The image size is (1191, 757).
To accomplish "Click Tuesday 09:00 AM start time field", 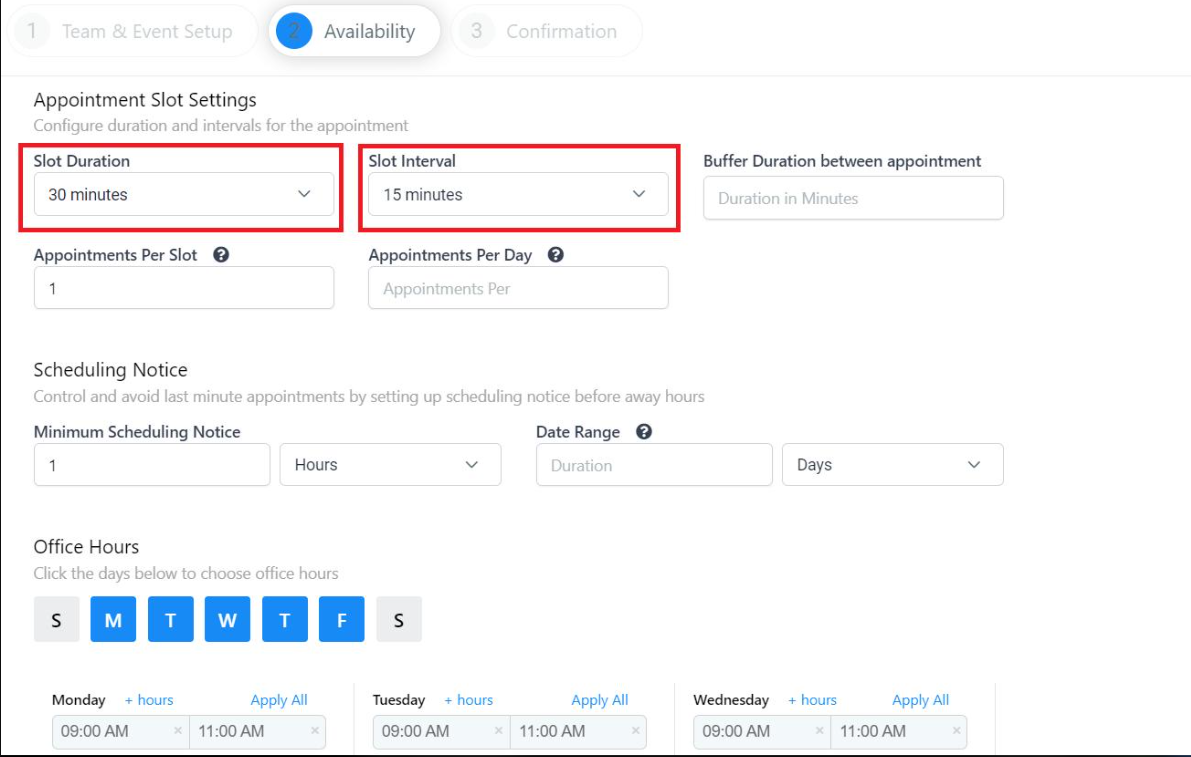I will (x=441, y=732).
